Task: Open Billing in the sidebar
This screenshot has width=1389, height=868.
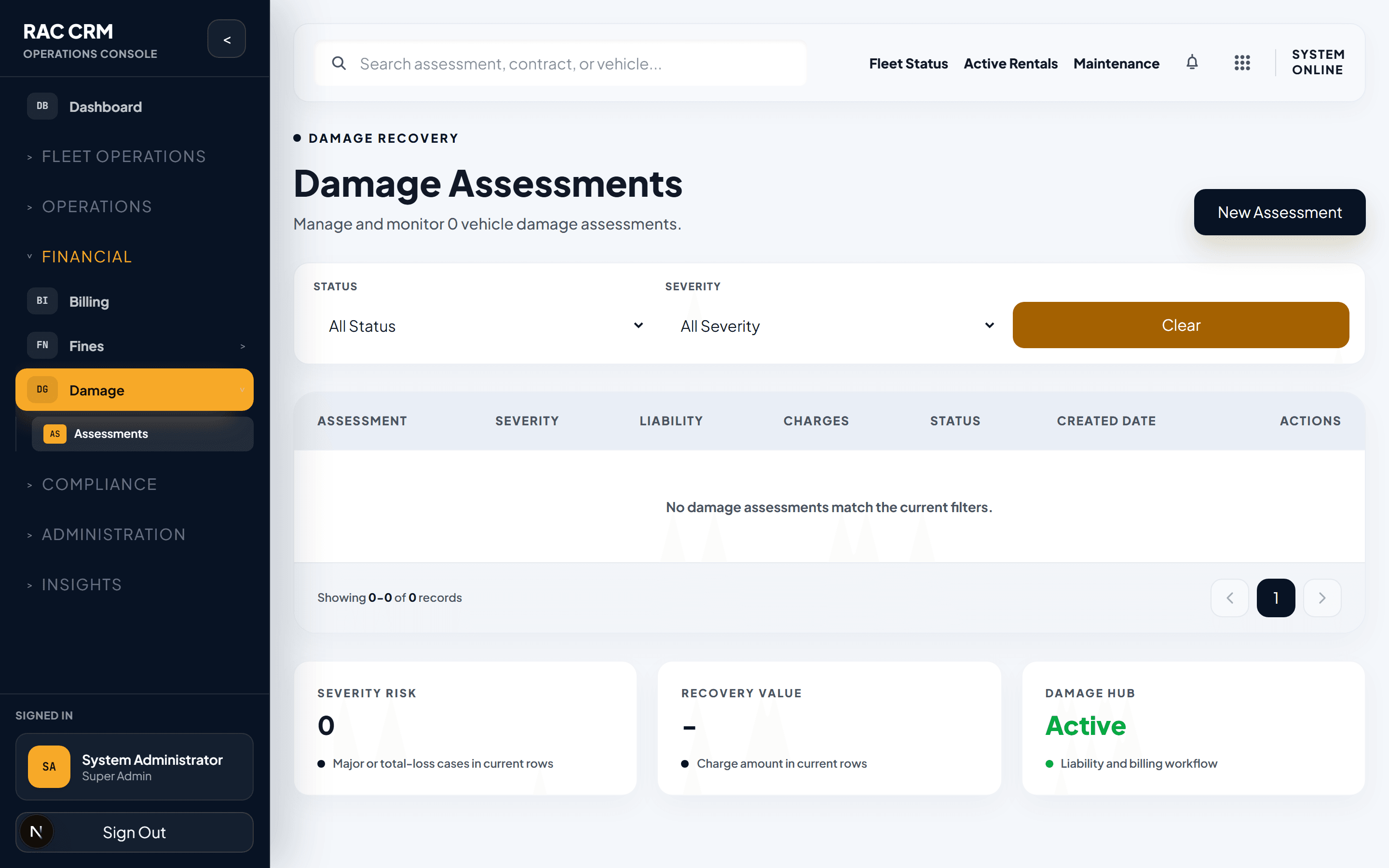Action: point(135,301)
